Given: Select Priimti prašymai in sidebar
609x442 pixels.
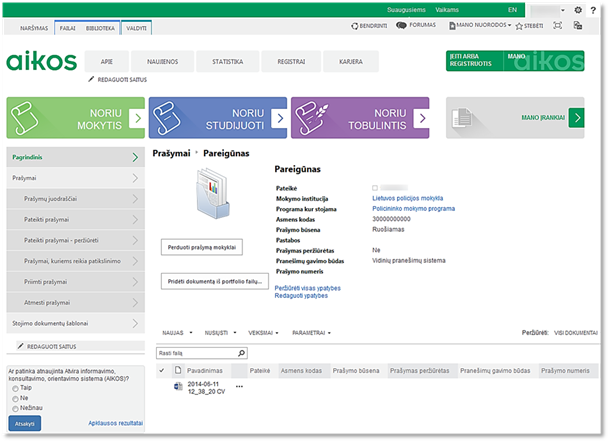Looking at the screenshot, I should pos(76,282).
